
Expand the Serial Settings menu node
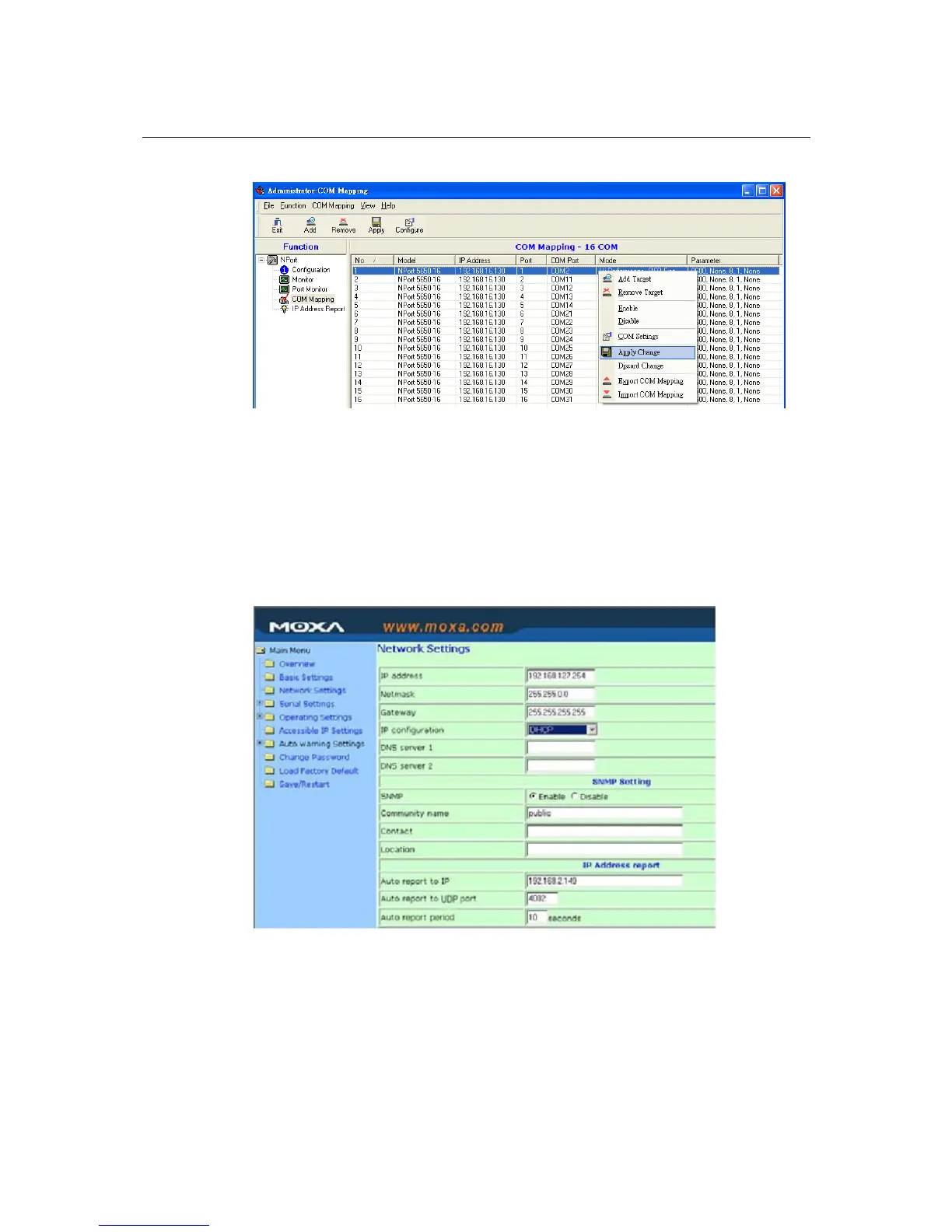click(x=259, y=703)
